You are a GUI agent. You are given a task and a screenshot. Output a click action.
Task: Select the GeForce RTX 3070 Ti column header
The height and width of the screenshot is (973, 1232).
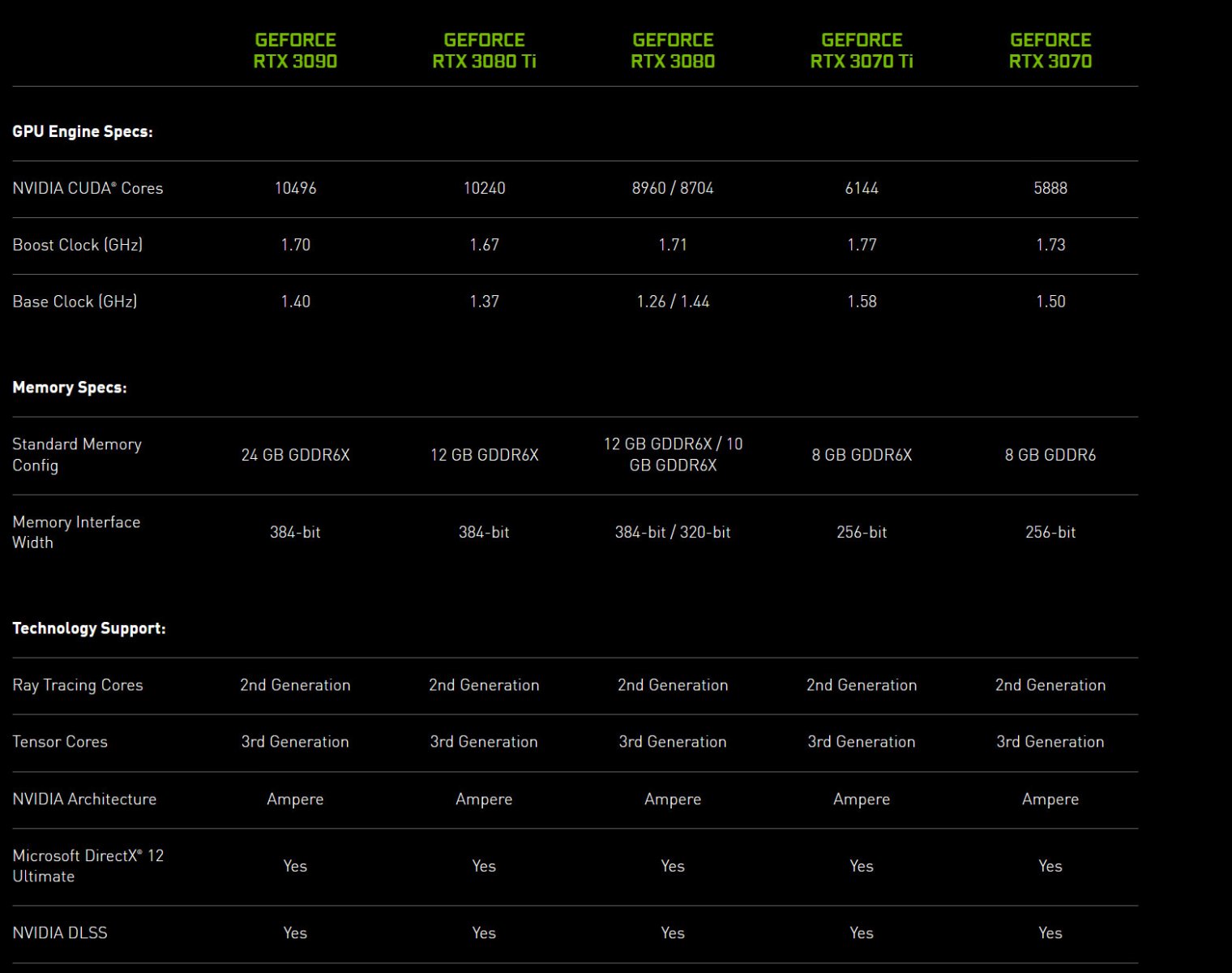tap(862, 50)
